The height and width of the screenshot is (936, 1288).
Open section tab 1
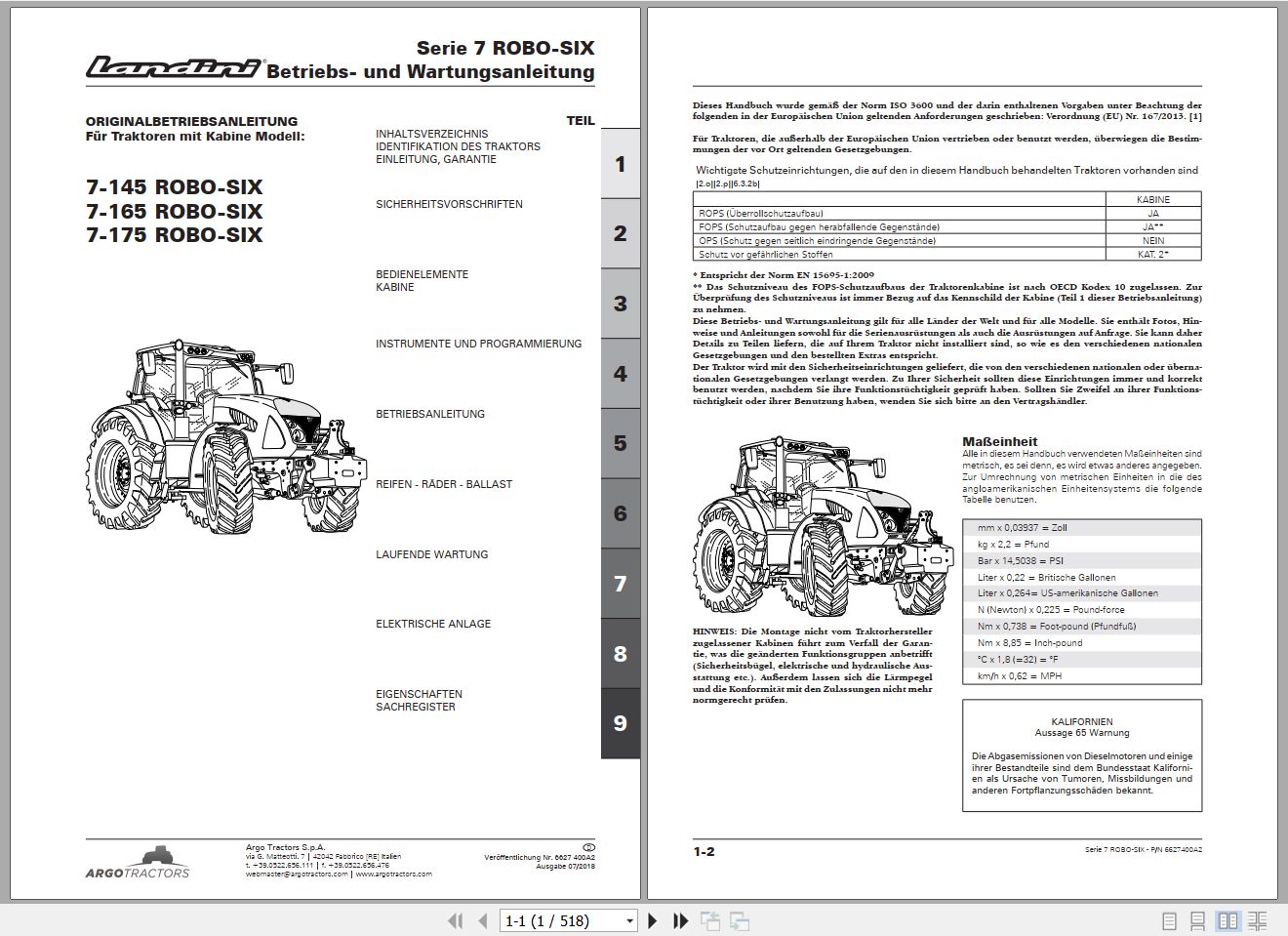(620, 163)
